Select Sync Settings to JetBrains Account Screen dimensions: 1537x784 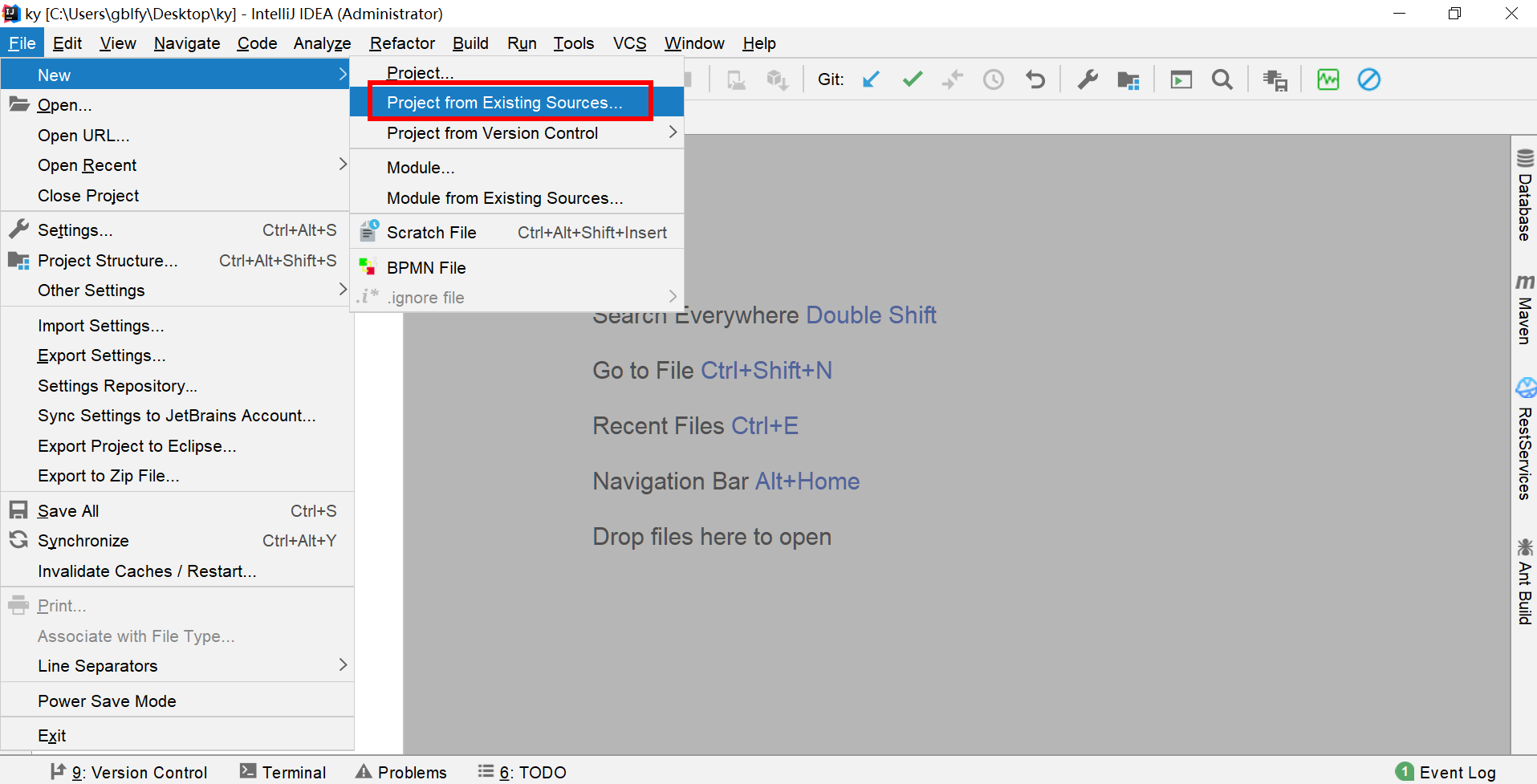[177, 416]
